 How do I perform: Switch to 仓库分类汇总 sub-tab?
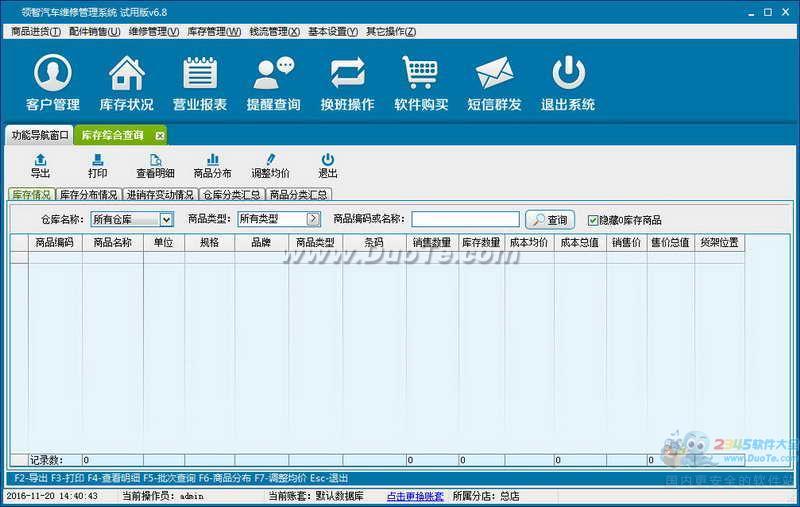[x=232, y=194]
